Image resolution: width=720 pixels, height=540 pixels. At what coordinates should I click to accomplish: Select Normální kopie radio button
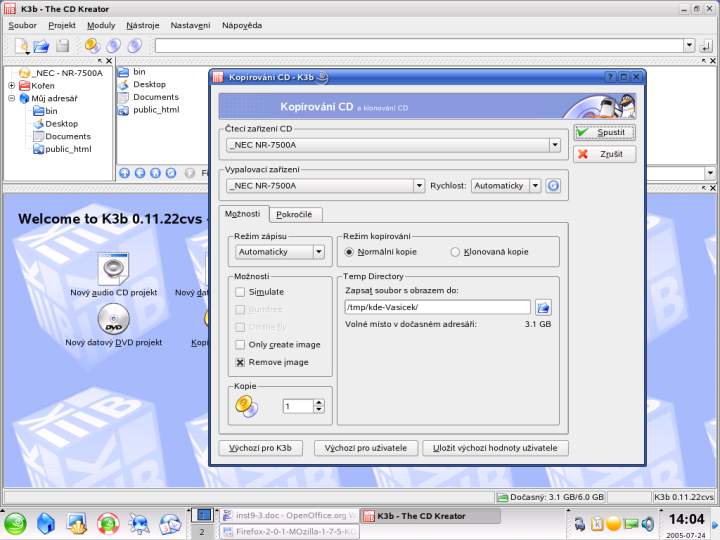pos(349,252)
